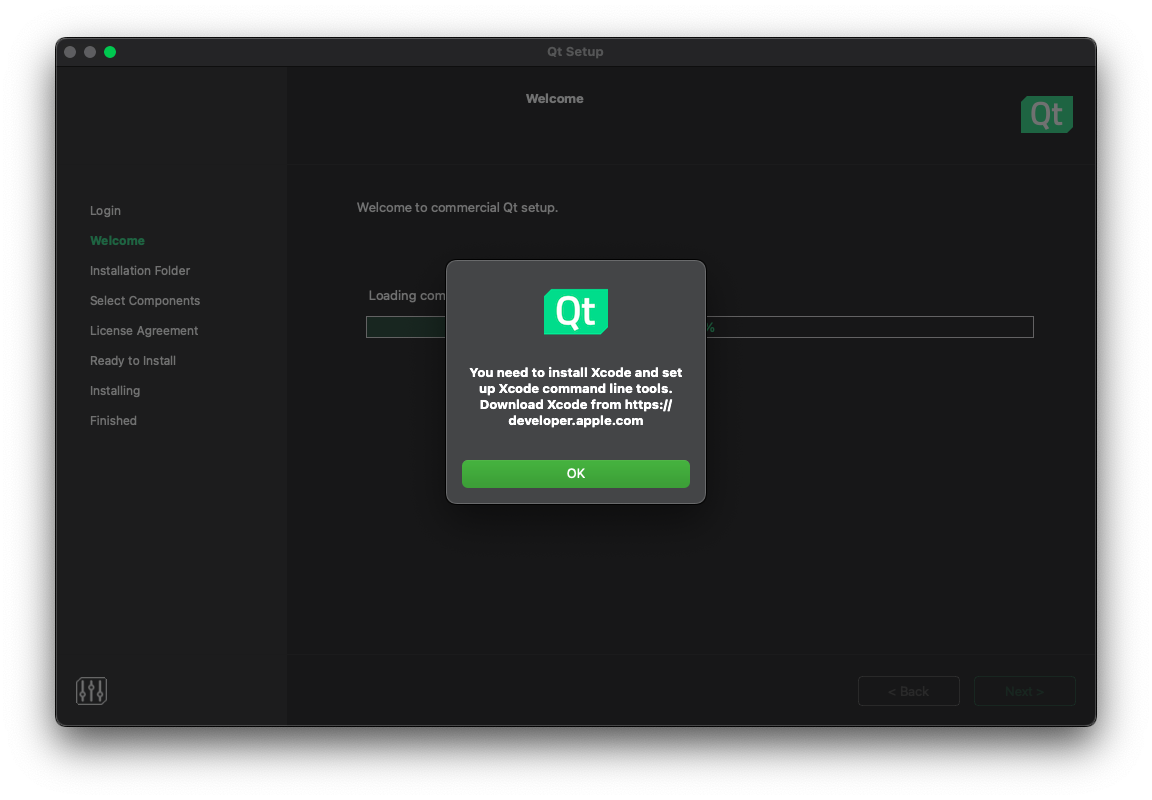Open the installer settings sliders icon
Screen dimensions: 1152x800
(91, 691)
